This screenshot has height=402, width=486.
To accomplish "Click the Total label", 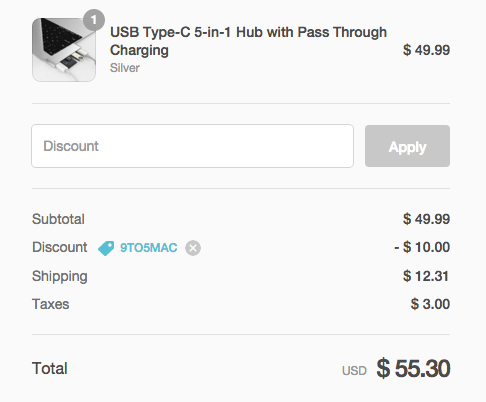I will click(x=50, y=369).
